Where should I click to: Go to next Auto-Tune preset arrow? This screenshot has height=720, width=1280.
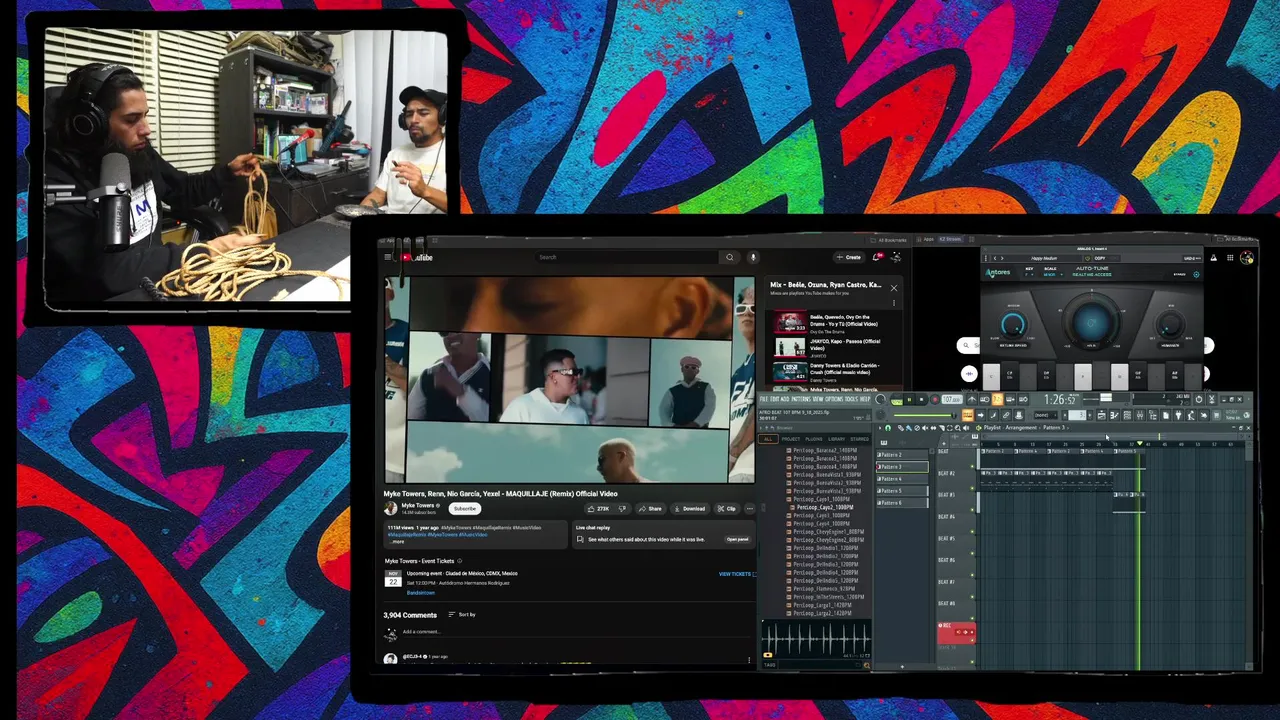click(x=1002, y=258)
